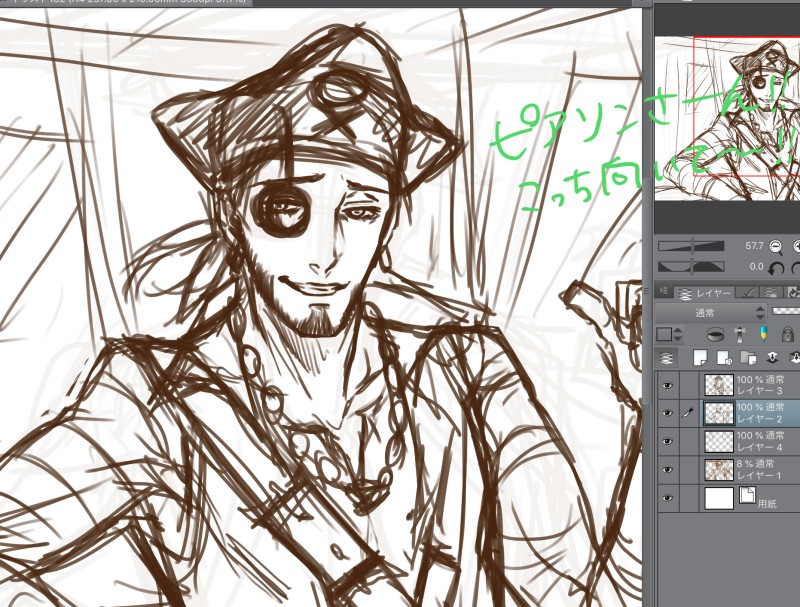Open the 通常 blend mode dropdown

[711, 313]
